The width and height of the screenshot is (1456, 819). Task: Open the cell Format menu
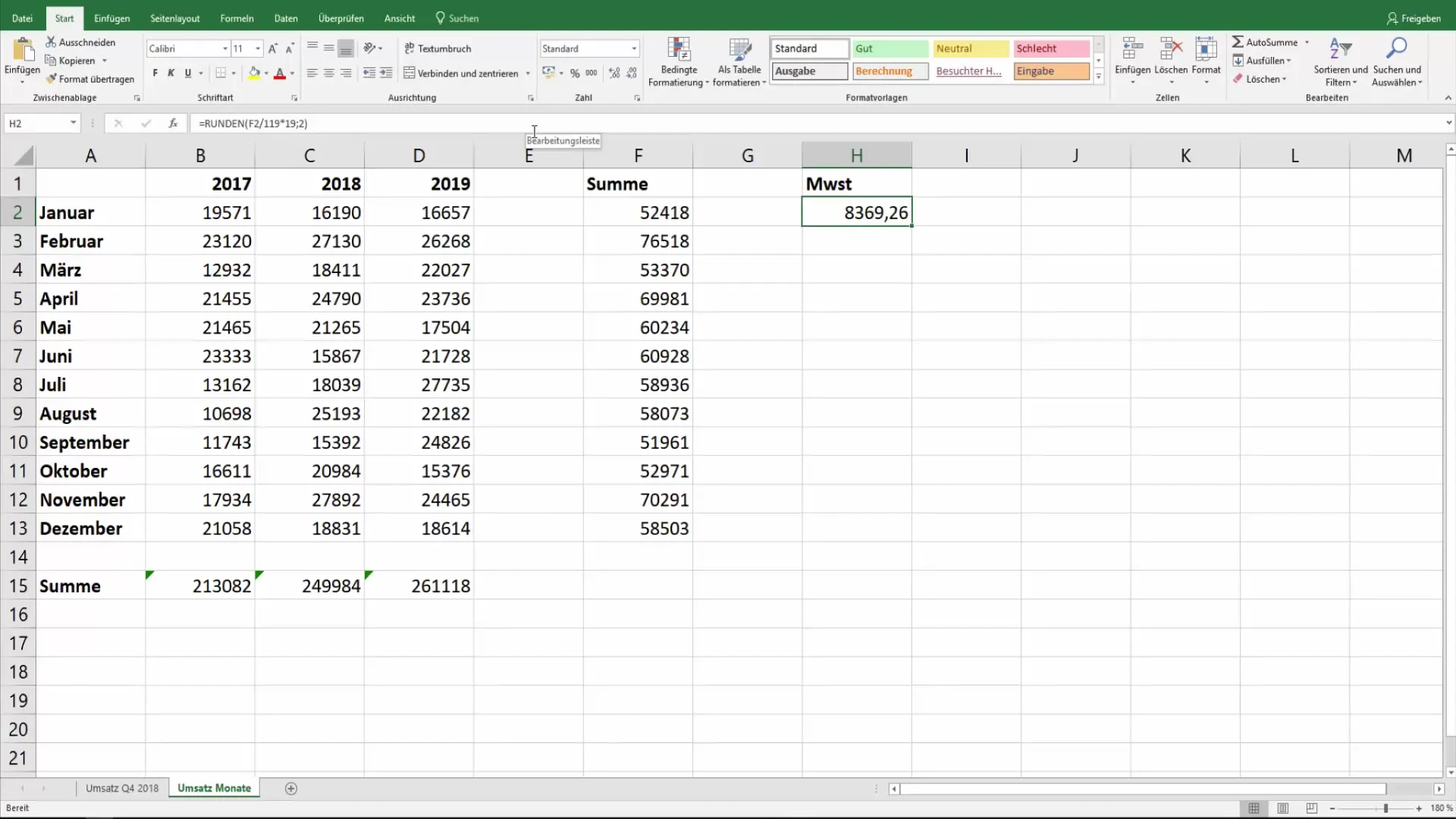click(x=1206, y=59)
